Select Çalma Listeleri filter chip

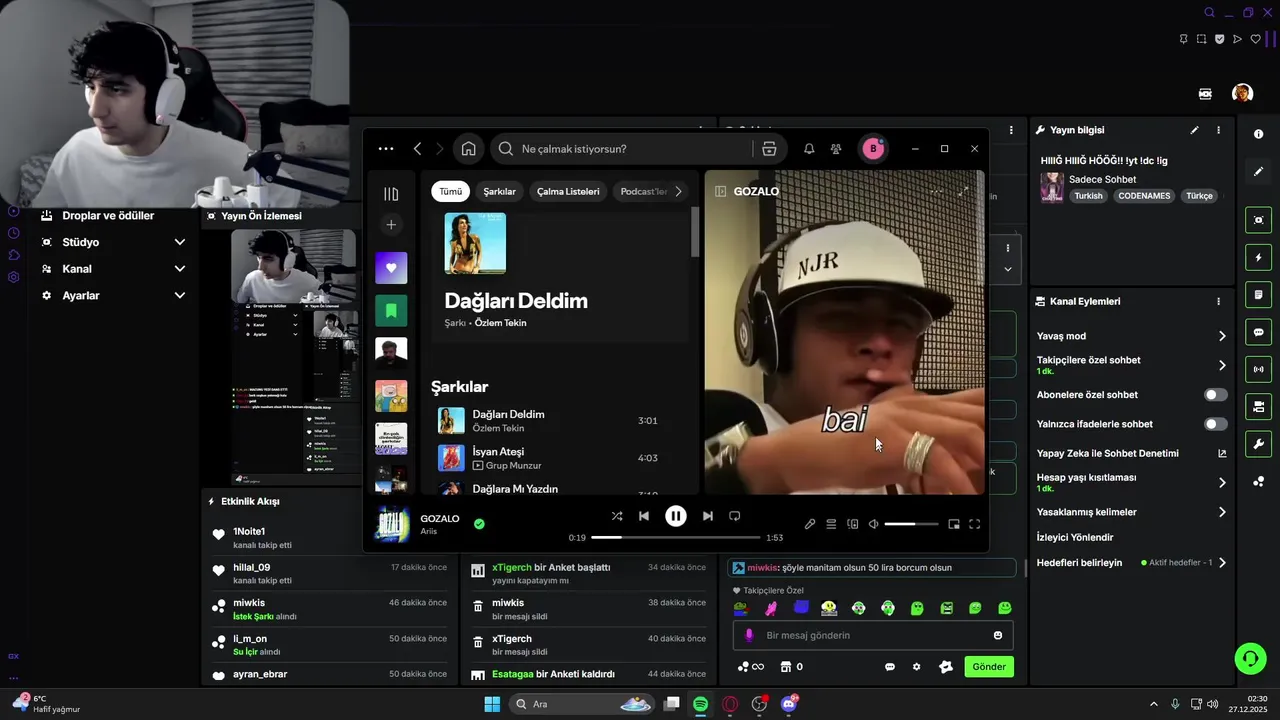click(568, 191)
